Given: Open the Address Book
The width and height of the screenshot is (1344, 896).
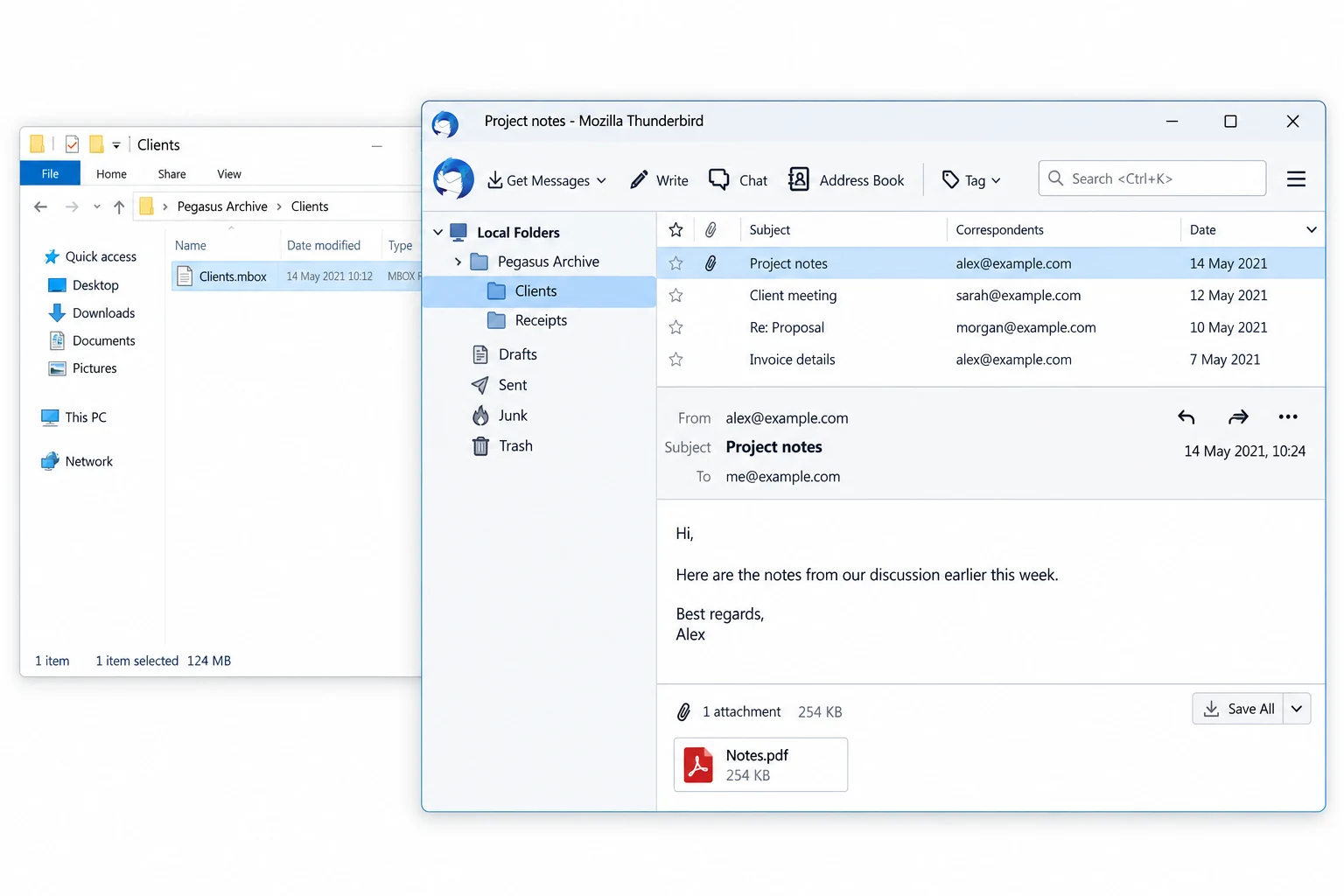Looking at the screenshot, I should 846,180.
